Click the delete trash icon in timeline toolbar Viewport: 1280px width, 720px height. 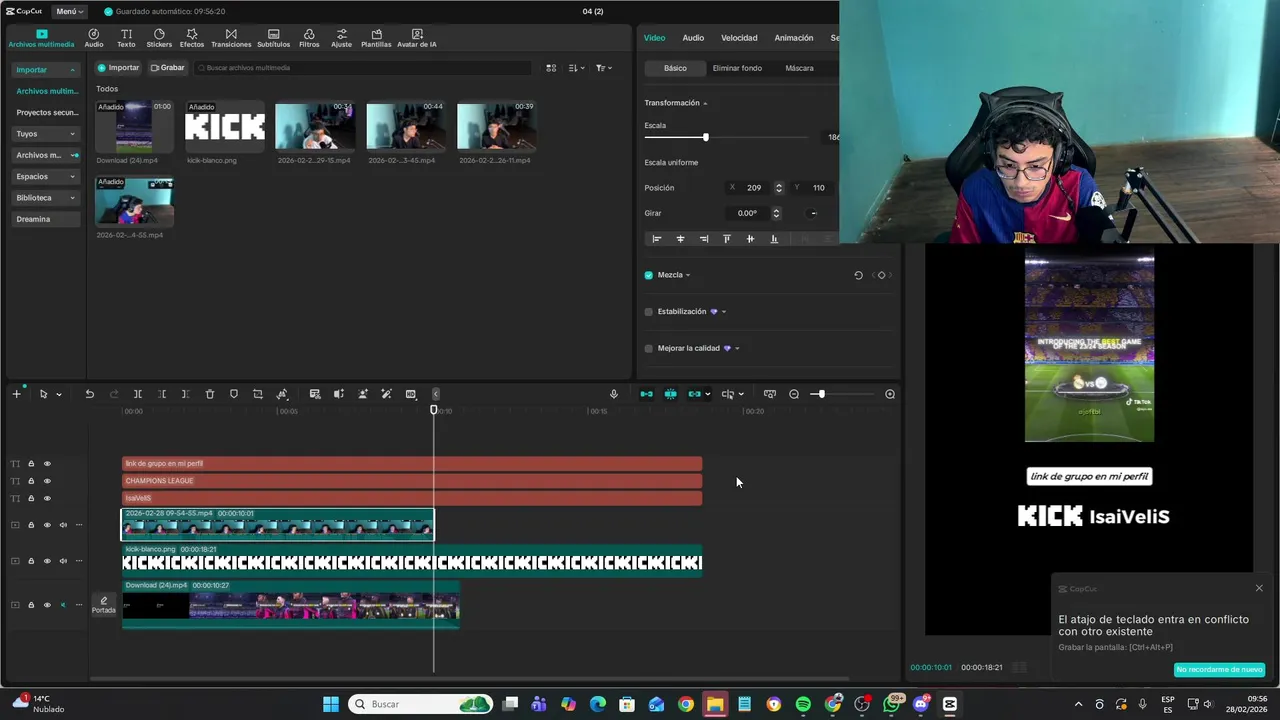tap(210, 394)
